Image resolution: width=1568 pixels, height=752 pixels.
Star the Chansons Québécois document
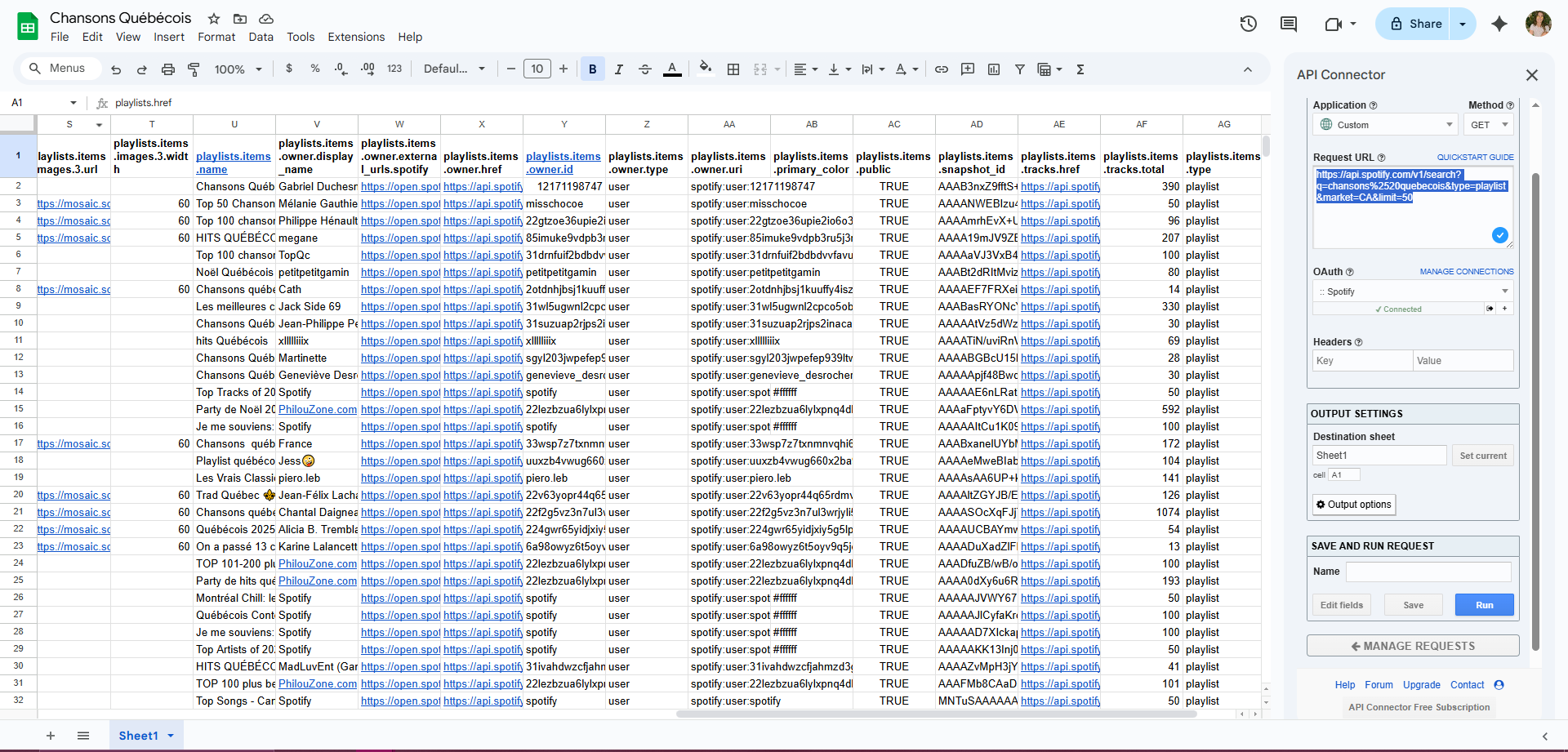214,18
